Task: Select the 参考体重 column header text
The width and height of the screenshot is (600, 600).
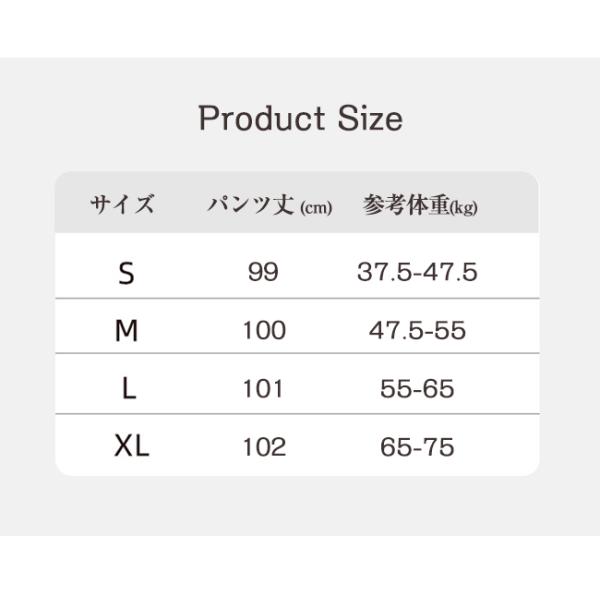Action: [x=405, y=205]
